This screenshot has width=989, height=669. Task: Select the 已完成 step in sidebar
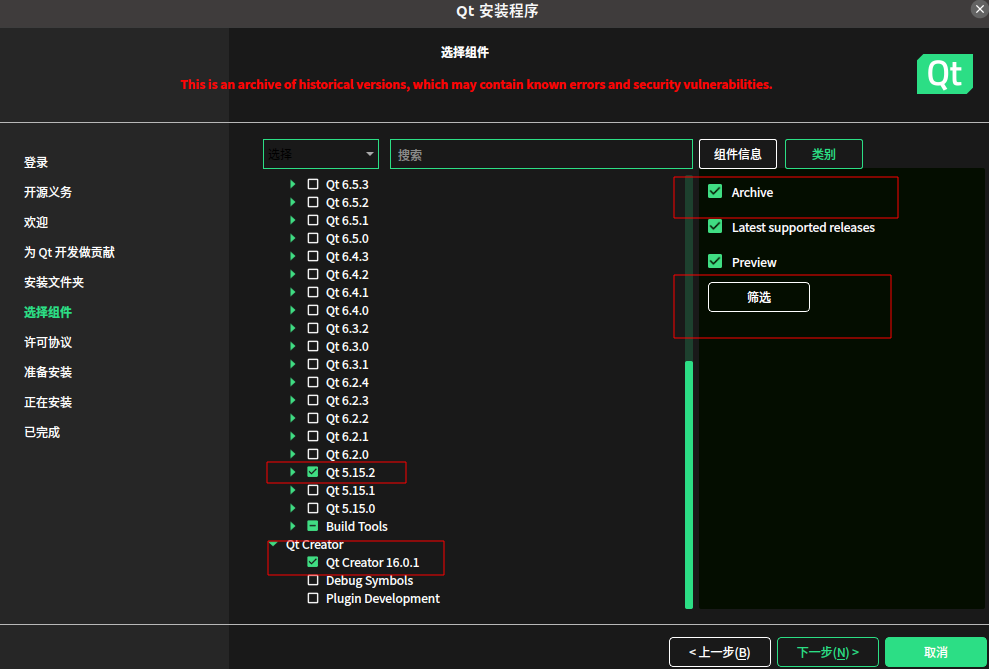(42, 432)
